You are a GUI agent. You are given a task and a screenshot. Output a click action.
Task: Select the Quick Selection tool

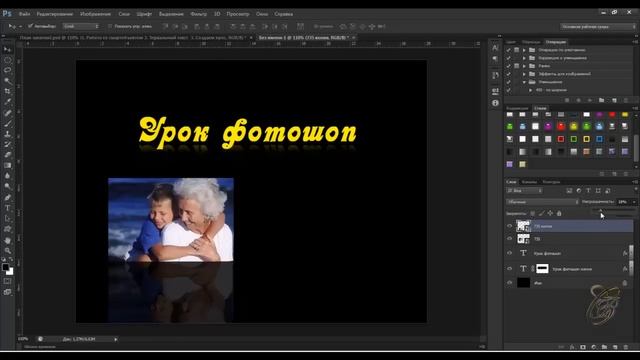(7, 81)
